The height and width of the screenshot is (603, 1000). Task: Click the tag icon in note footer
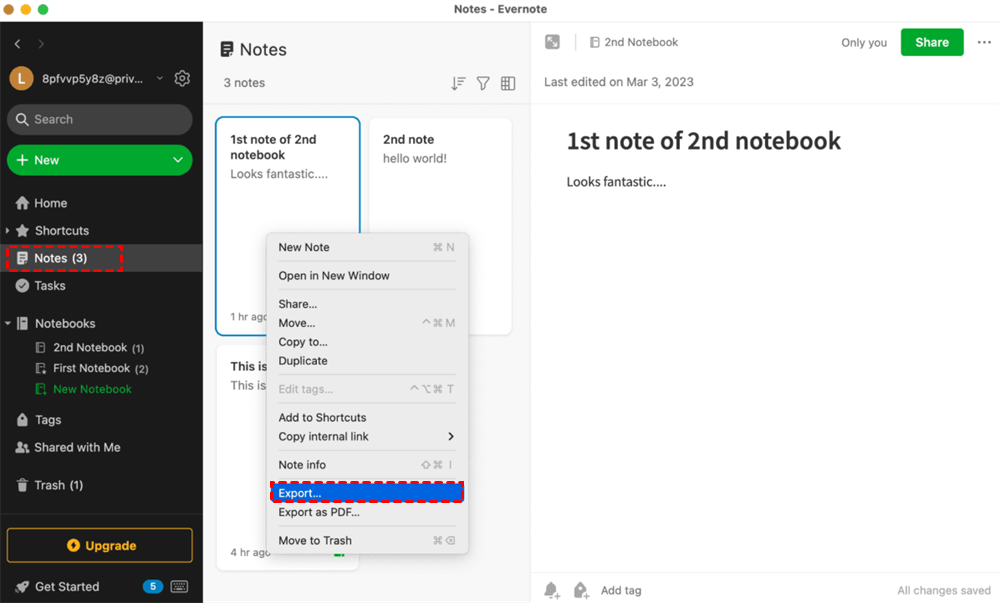tap(581, 590)
